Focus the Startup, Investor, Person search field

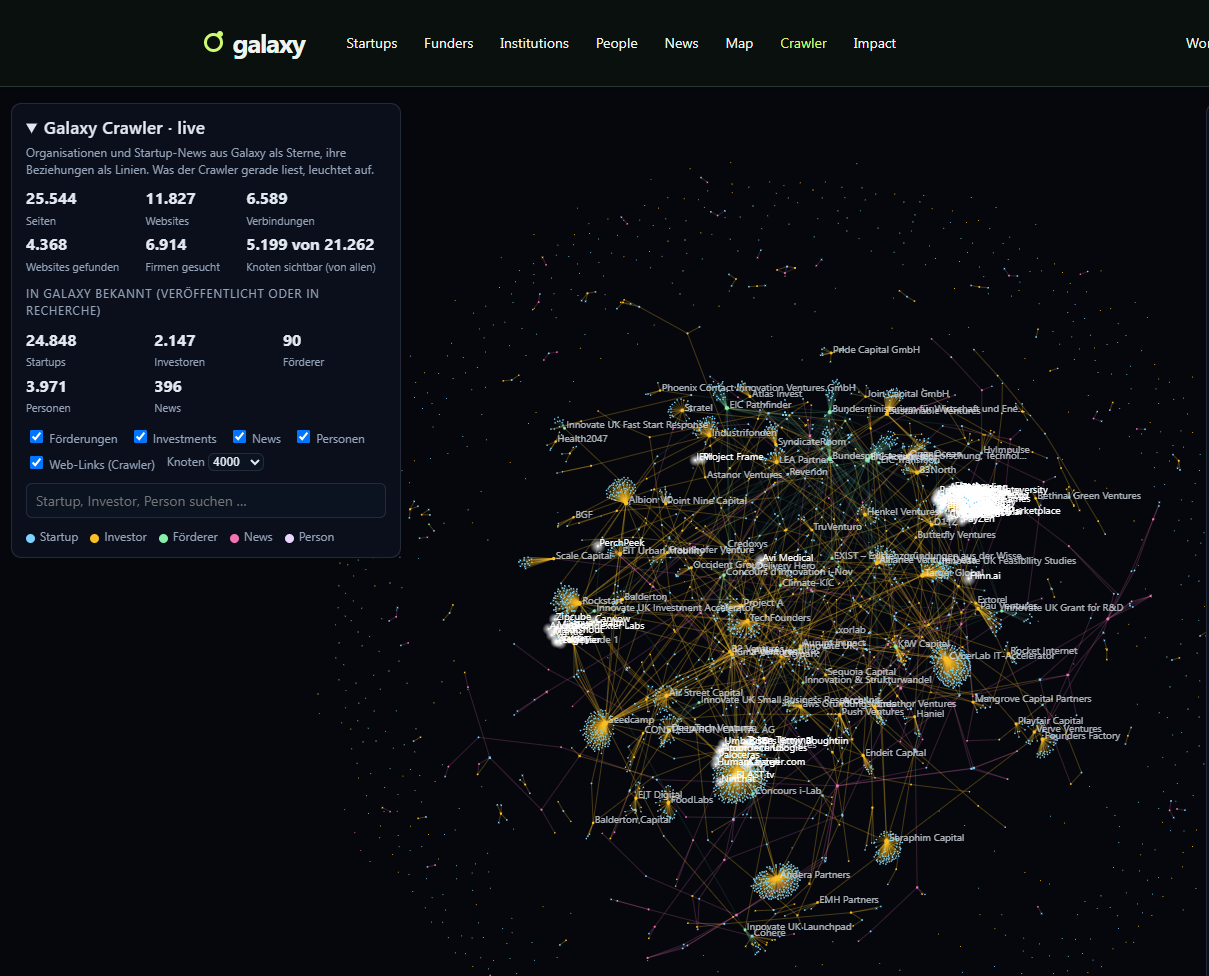coord(206,501)
